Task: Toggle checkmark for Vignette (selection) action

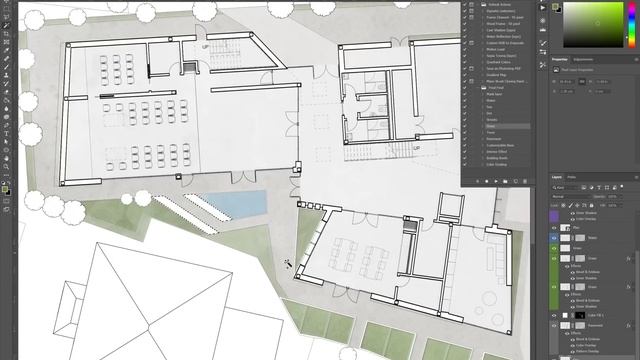Action: pyautogui.click(x=464, y=11)
